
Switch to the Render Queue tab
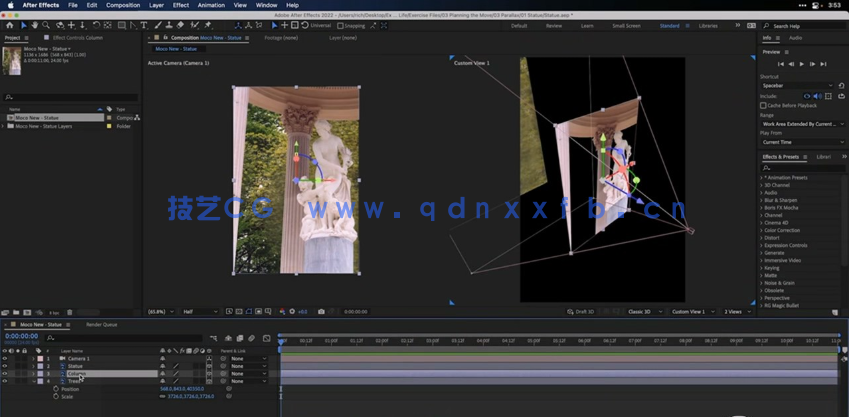(102, 325)
